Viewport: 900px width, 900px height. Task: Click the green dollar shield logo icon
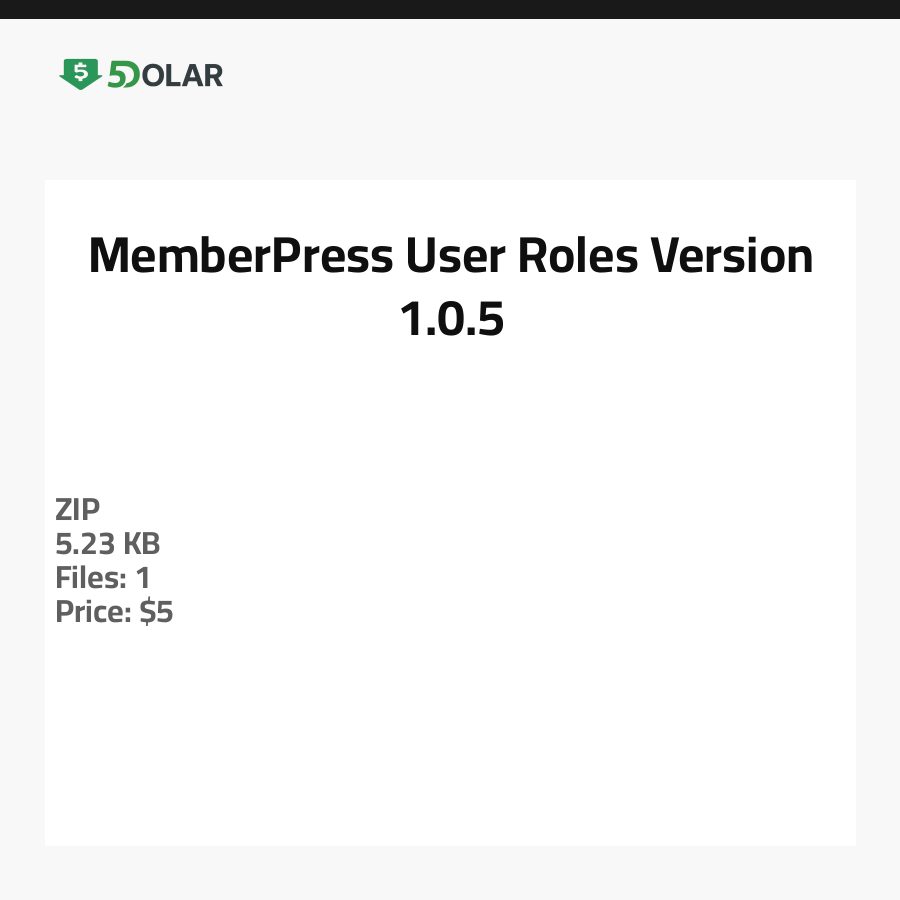point(80,74)
